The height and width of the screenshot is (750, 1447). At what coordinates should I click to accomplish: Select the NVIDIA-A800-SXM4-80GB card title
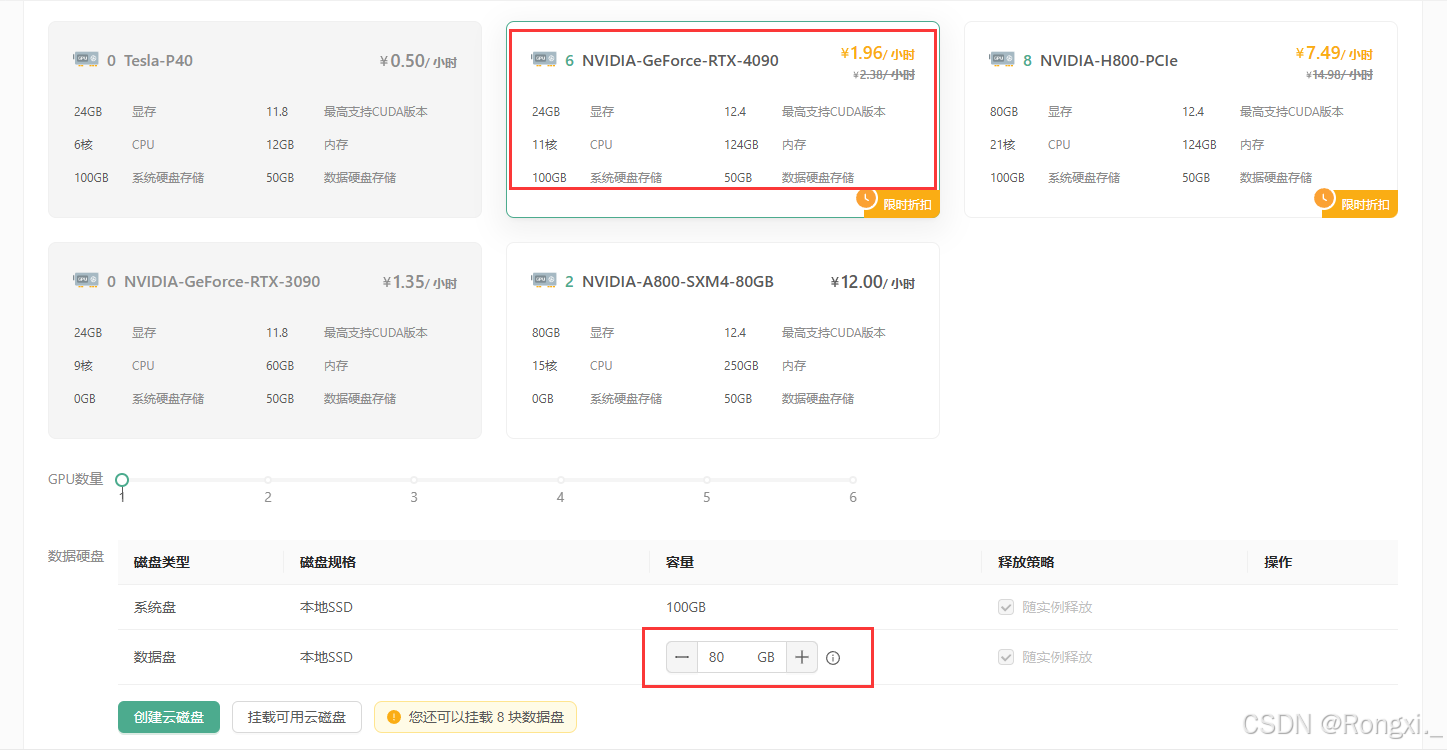click(678, 281)
